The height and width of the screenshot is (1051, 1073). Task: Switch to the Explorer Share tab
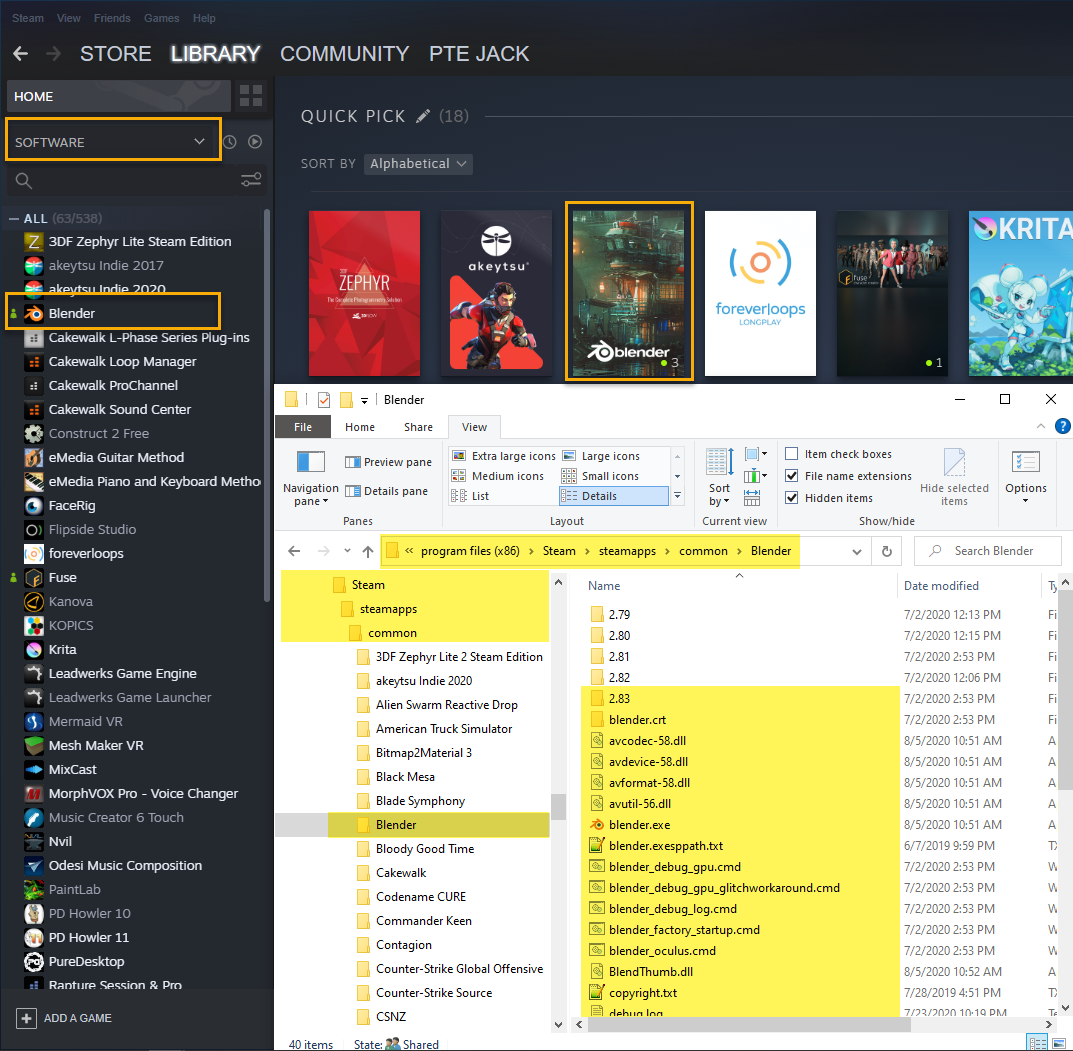click(x=418, y=427)
